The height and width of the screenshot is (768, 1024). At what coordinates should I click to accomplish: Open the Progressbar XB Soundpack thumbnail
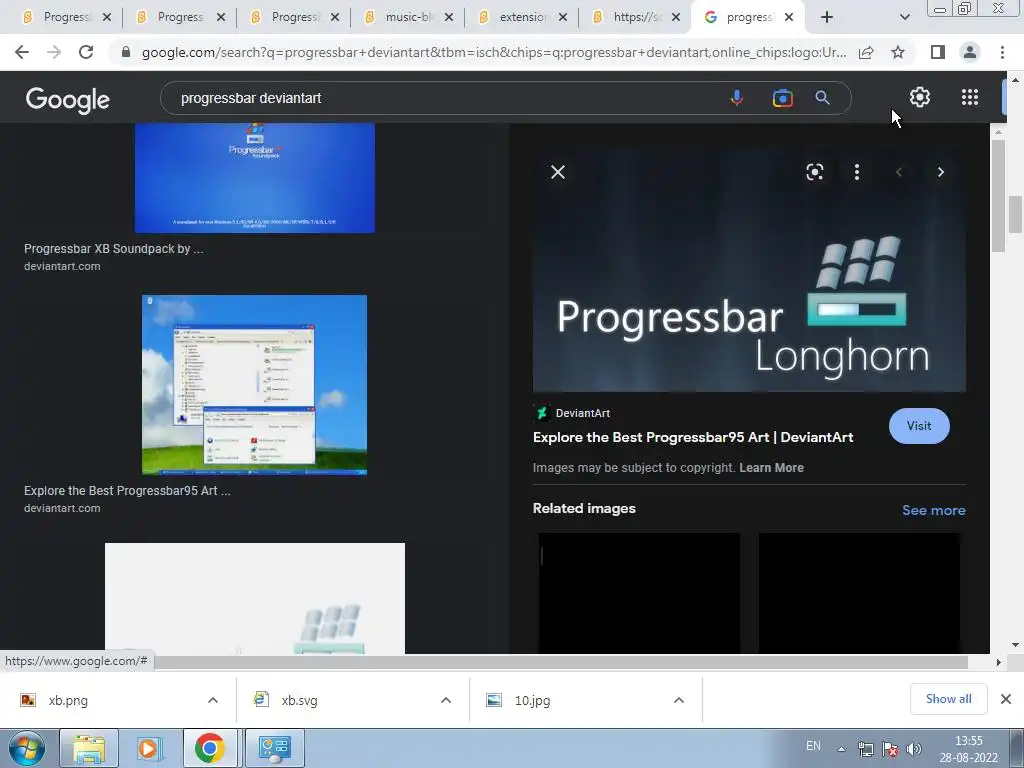click(255, 178)
